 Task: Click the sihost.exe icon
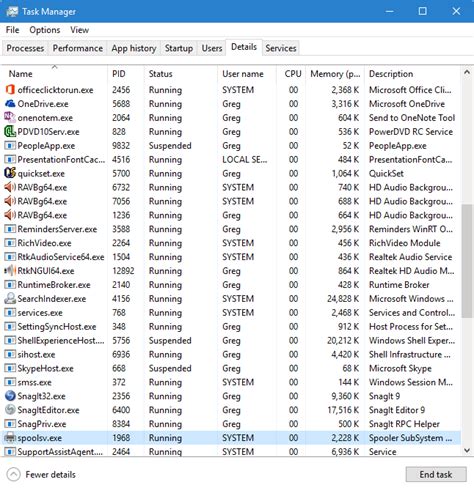tap(10, 354)
